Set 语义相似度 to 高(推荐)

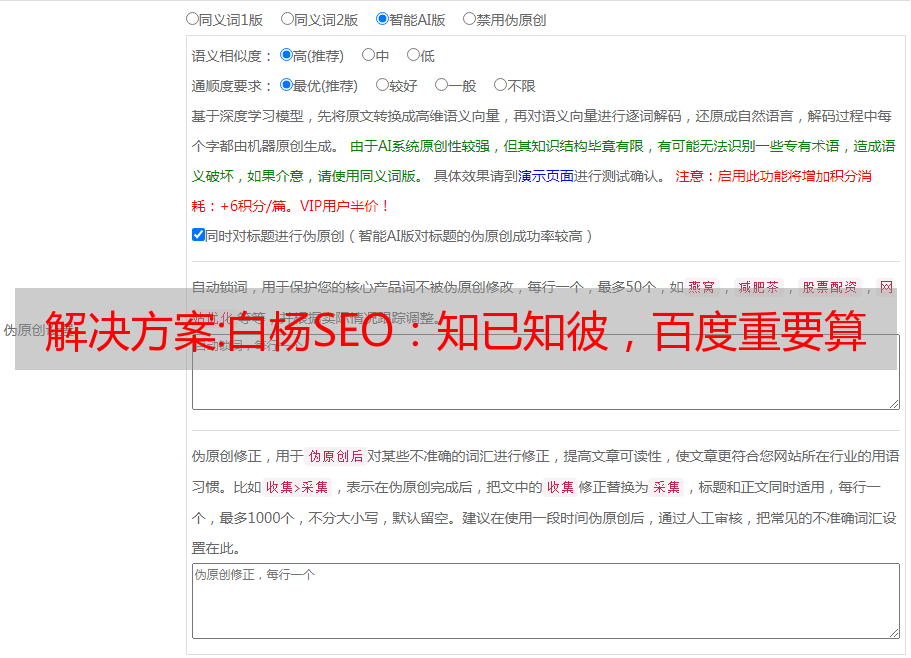click(286, 55)
